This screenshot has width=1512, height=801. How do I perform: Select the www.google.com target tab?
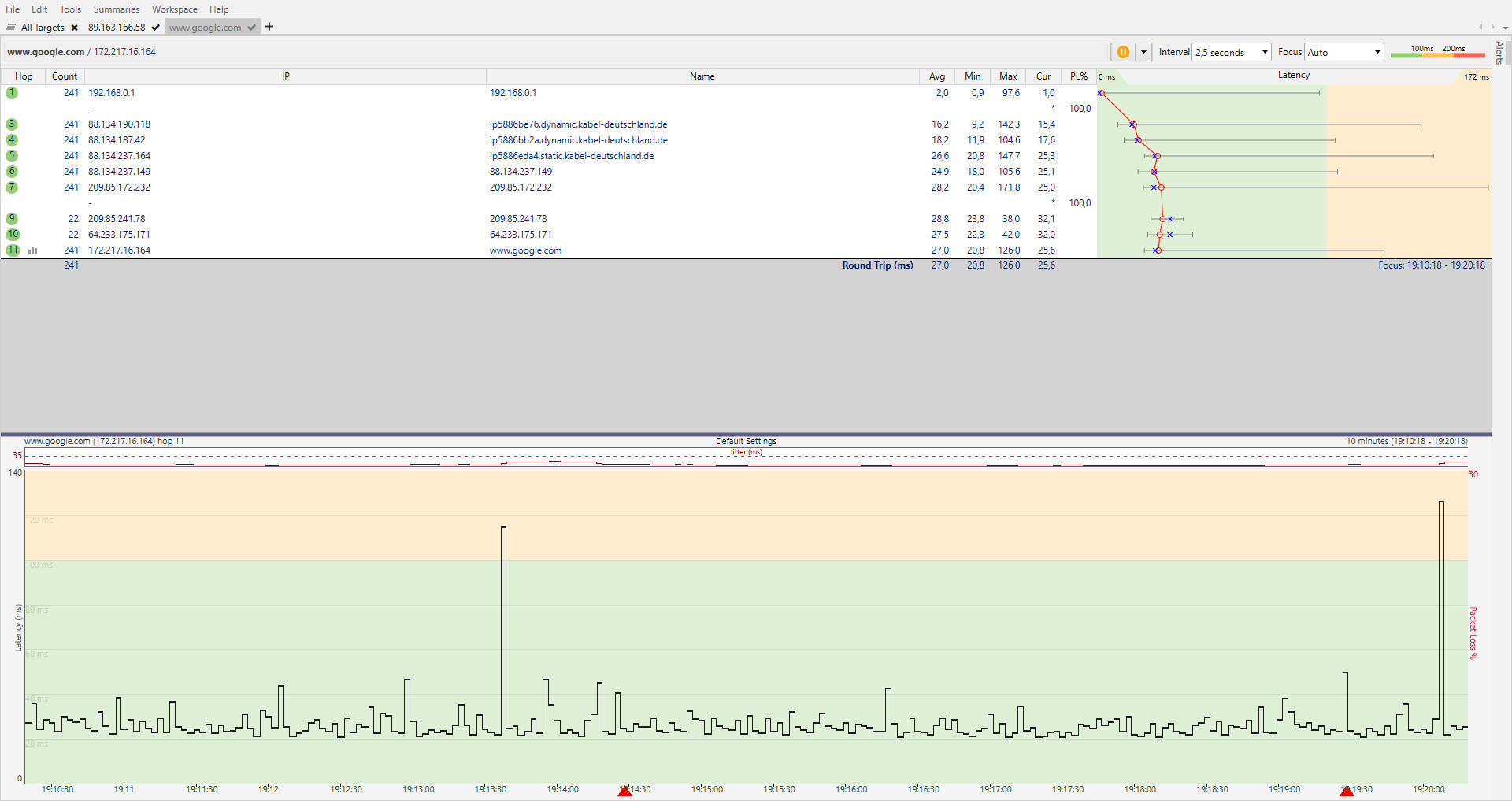tap(206, 28)
